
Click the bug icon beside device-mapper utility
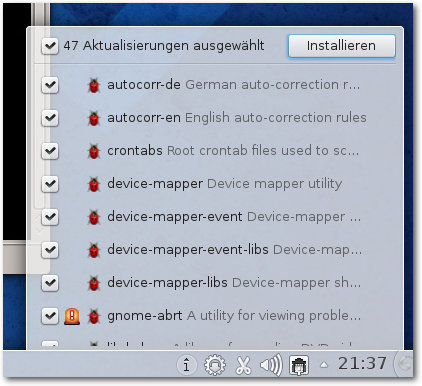click(x=94, y=184)
